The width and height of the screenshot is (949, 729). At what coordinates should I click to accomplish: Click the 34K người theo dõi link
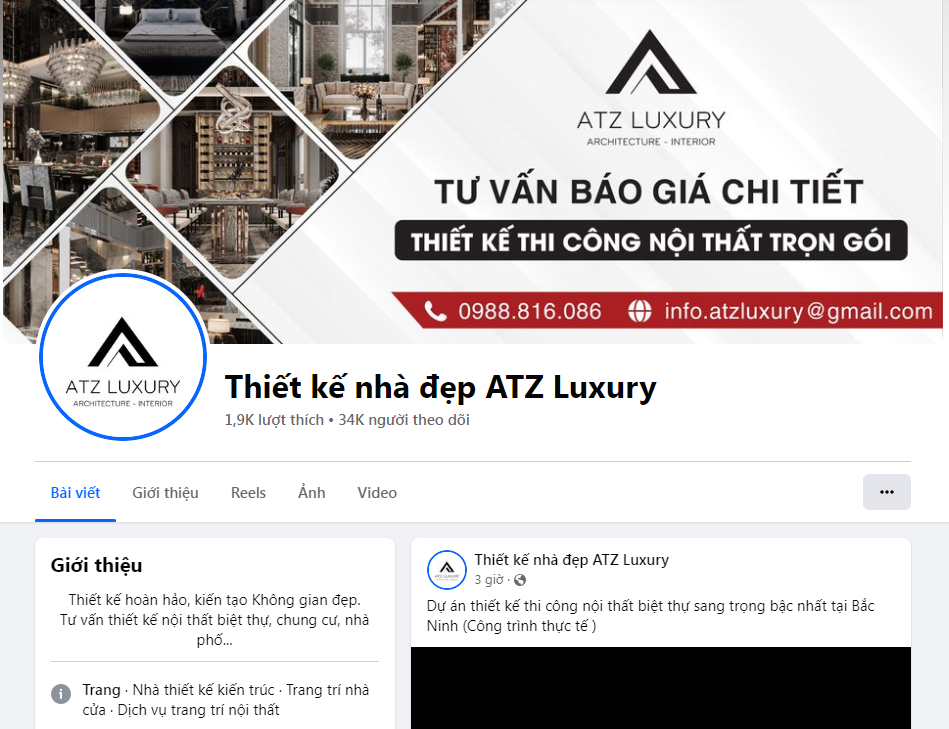(x=404, y=420)
